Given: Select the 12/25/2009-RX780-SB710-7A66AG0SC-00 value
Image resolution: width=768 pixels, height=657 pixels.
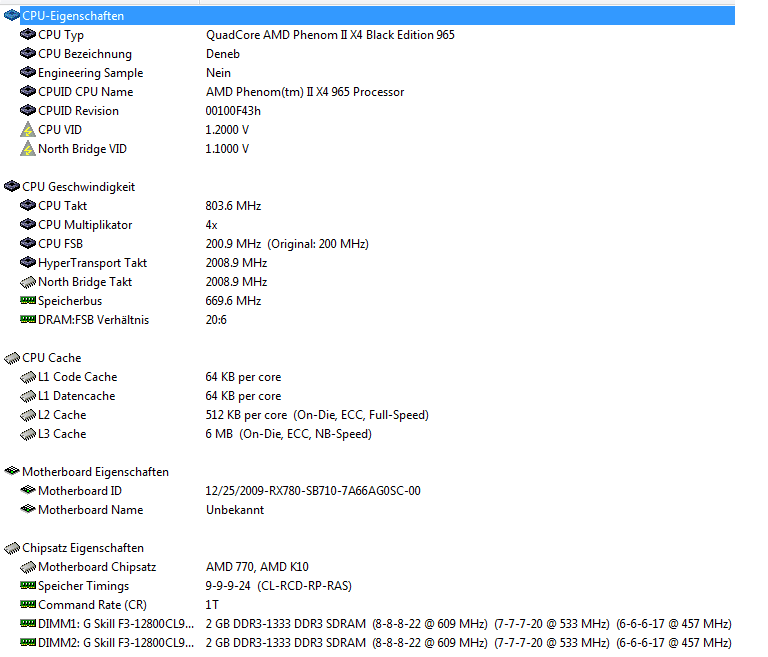Looking at the screenshot, I should 313,491.
